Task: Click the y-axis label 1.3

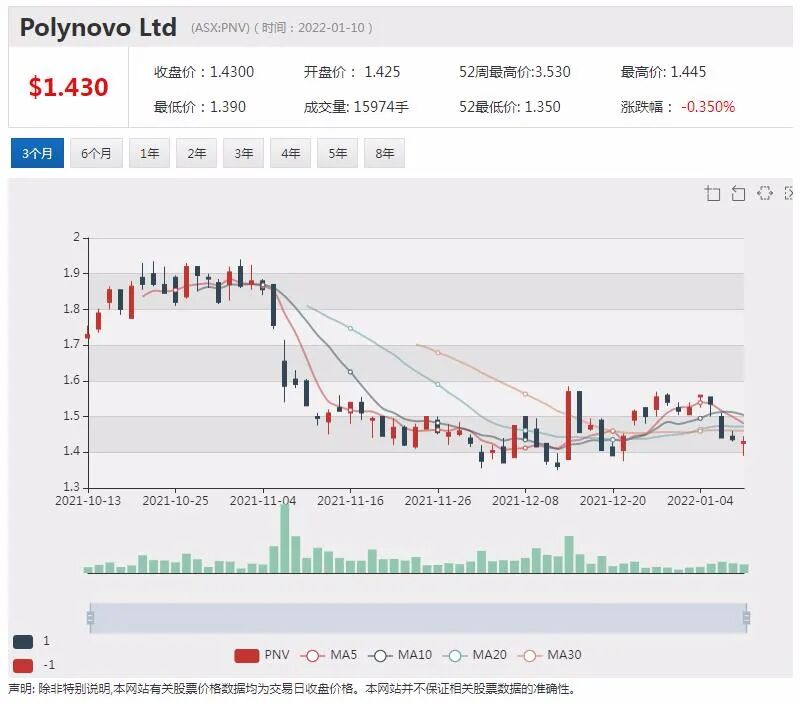Action: pos(72,487)
